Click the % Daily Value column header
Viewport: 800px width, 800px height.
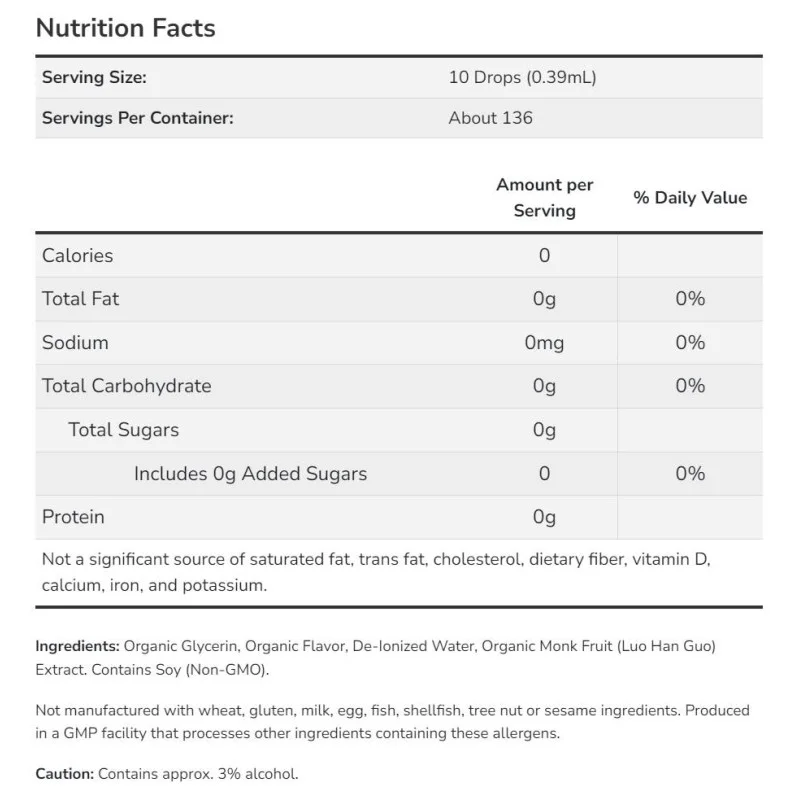690,197
